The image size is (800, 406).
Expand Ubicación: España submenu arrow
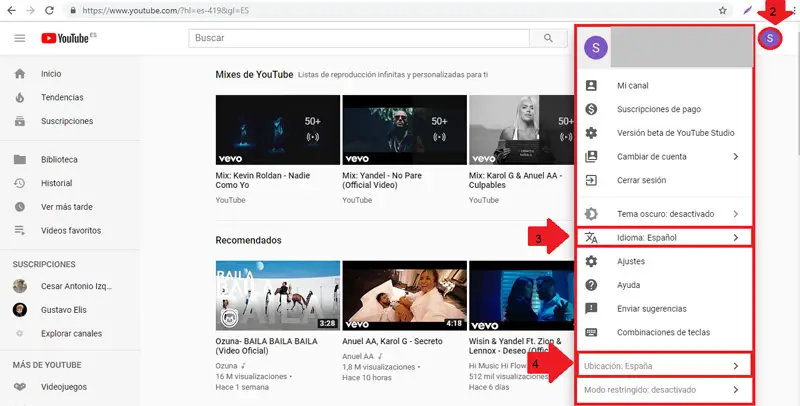pos(736,366)
